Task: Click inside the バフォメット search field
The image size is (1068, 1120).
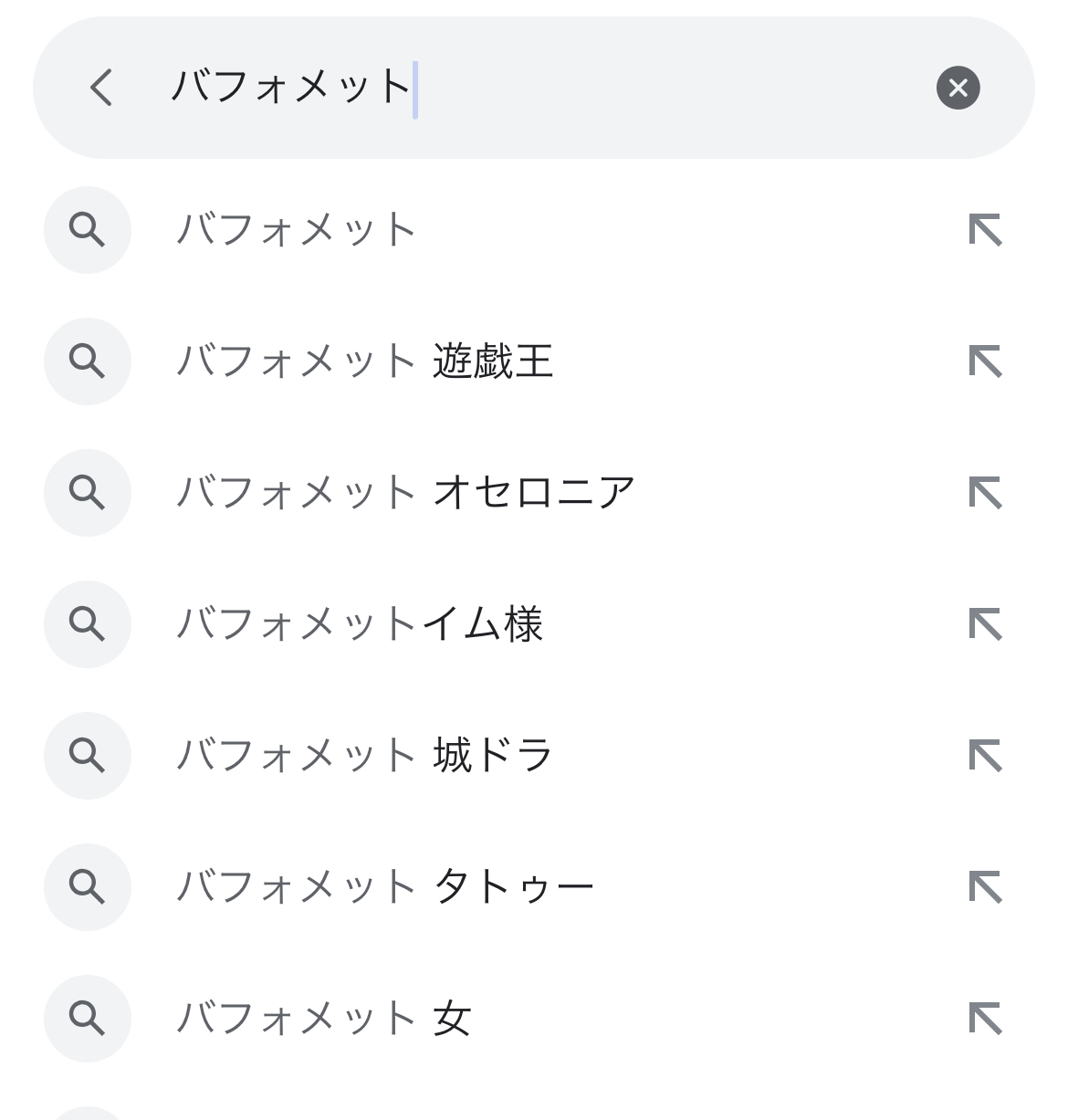Action: pyautogui.click(x=548, y=88)
